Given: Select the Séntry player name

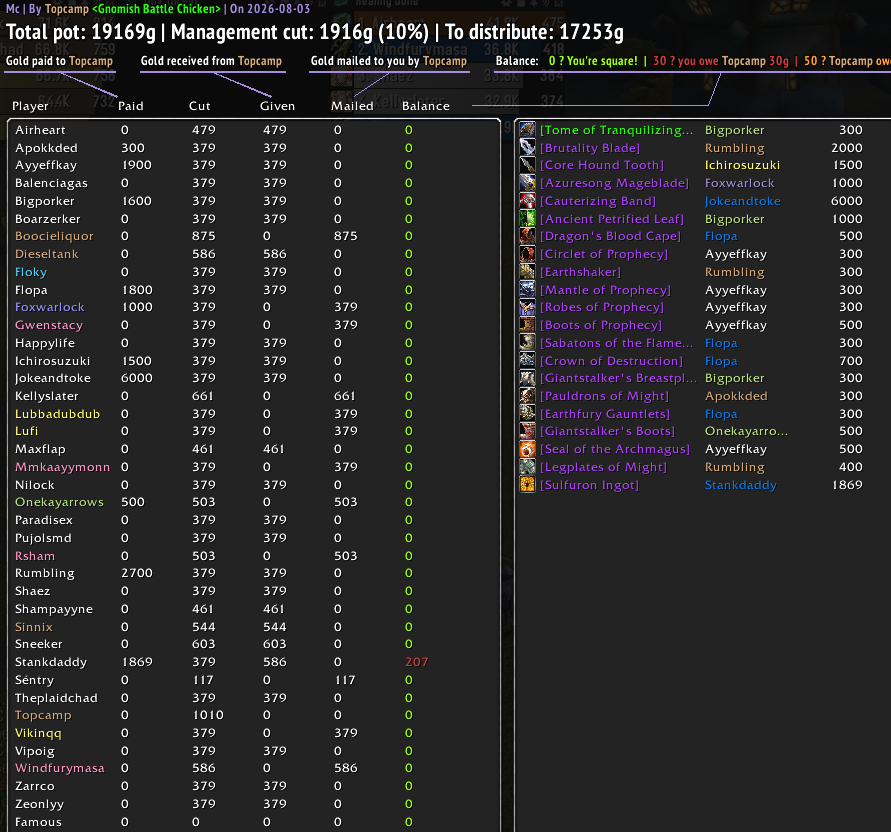Looking at the screenshot, I should [x=34, y=680].
